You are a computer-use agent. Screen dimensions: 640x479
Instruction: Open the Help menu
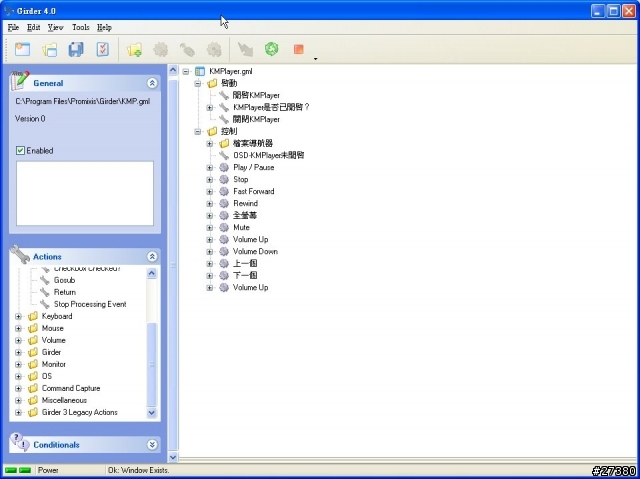point(104,27)
